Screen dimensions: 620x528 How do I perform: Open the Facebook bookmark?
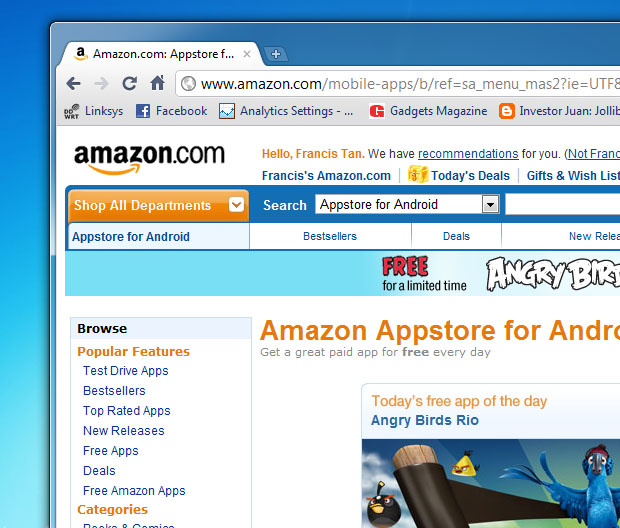click(171, 111)
